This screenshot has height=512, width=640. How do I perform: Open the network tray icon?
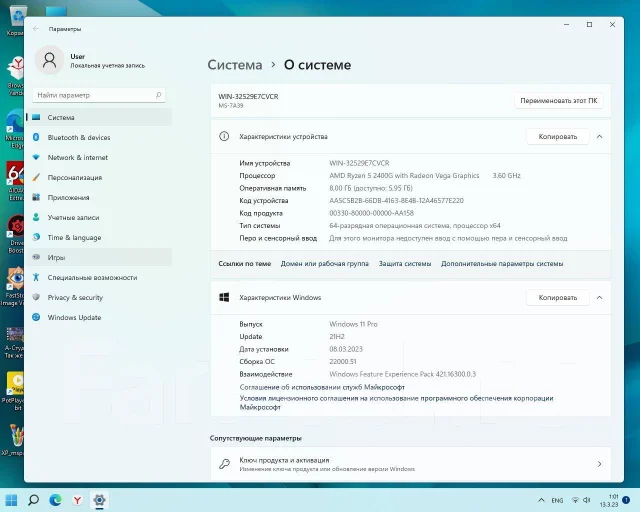click(575, 500)
